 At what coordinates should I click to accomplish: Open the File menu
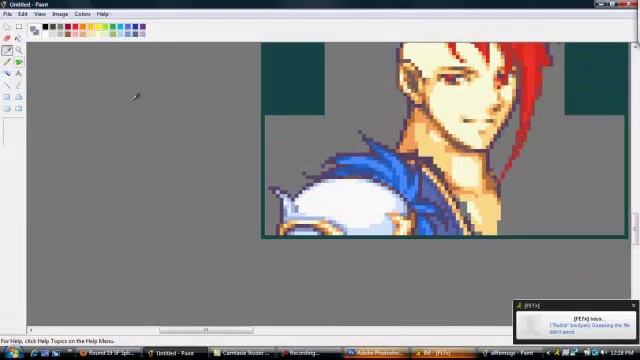click(x=7, y=14)
